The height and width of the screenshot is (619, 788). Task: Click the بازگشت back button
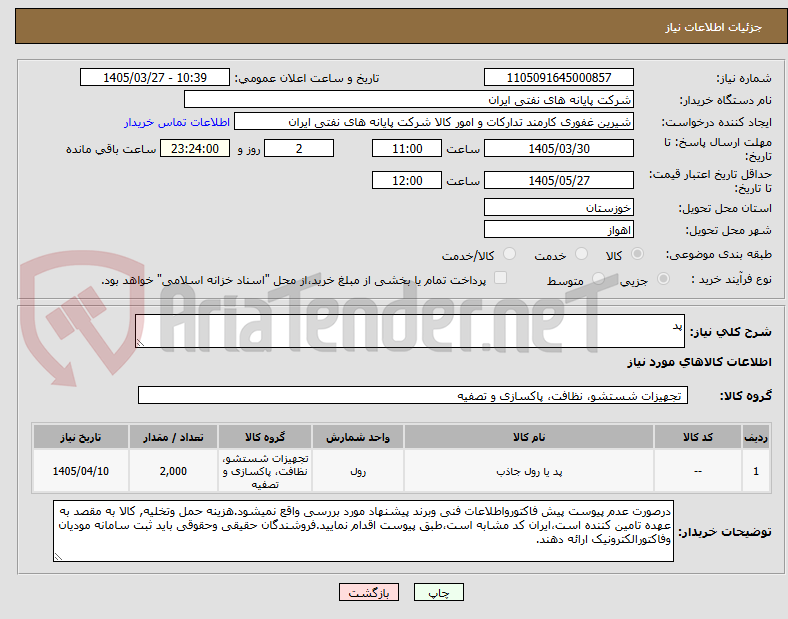pyautogui.click(x=369, y=592)
